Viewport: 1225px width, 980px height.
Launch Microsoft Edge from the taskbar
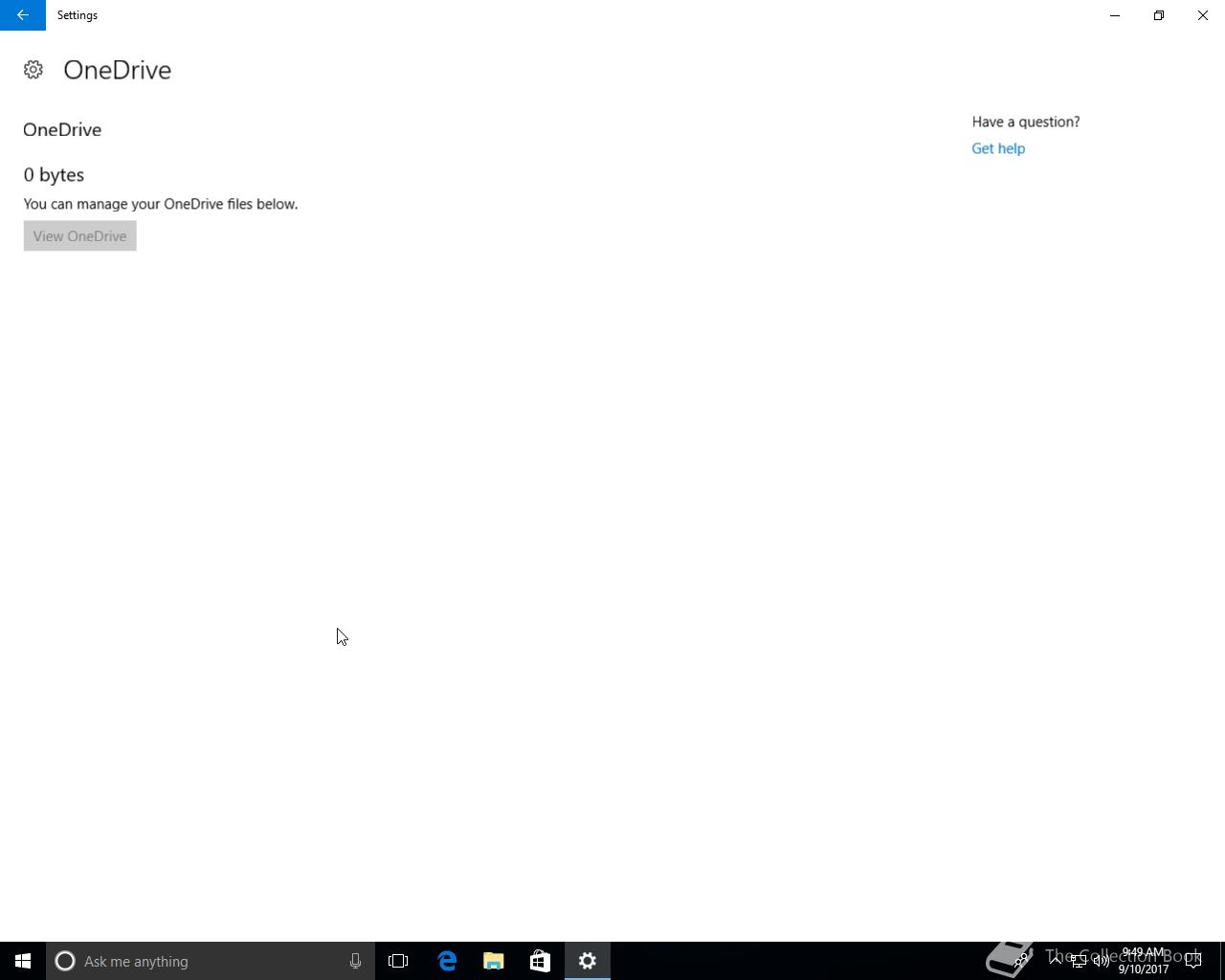pos(447,961)
